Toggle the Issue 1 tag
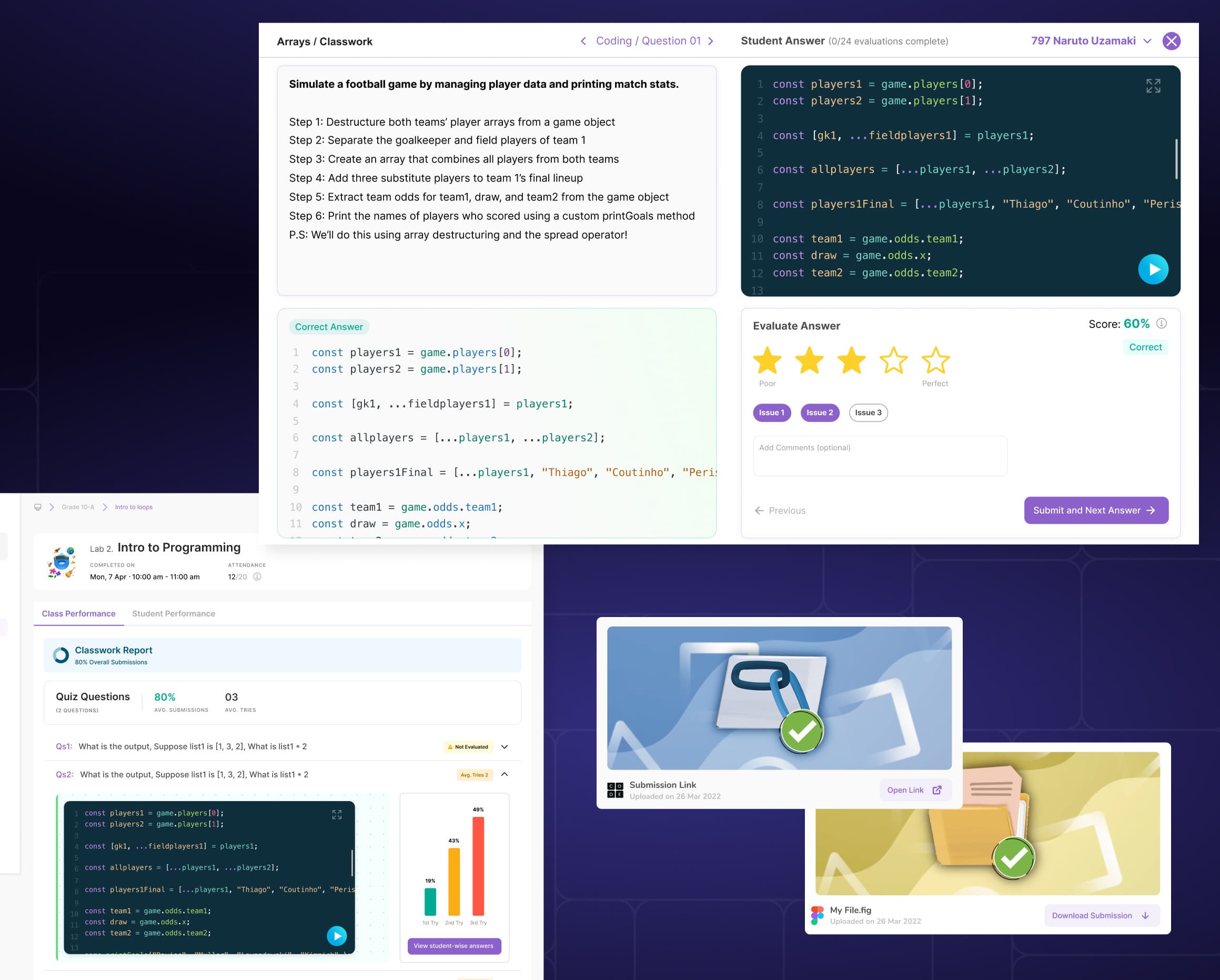The height and width of the screenshot is (980, 1220). click(771, 412)
